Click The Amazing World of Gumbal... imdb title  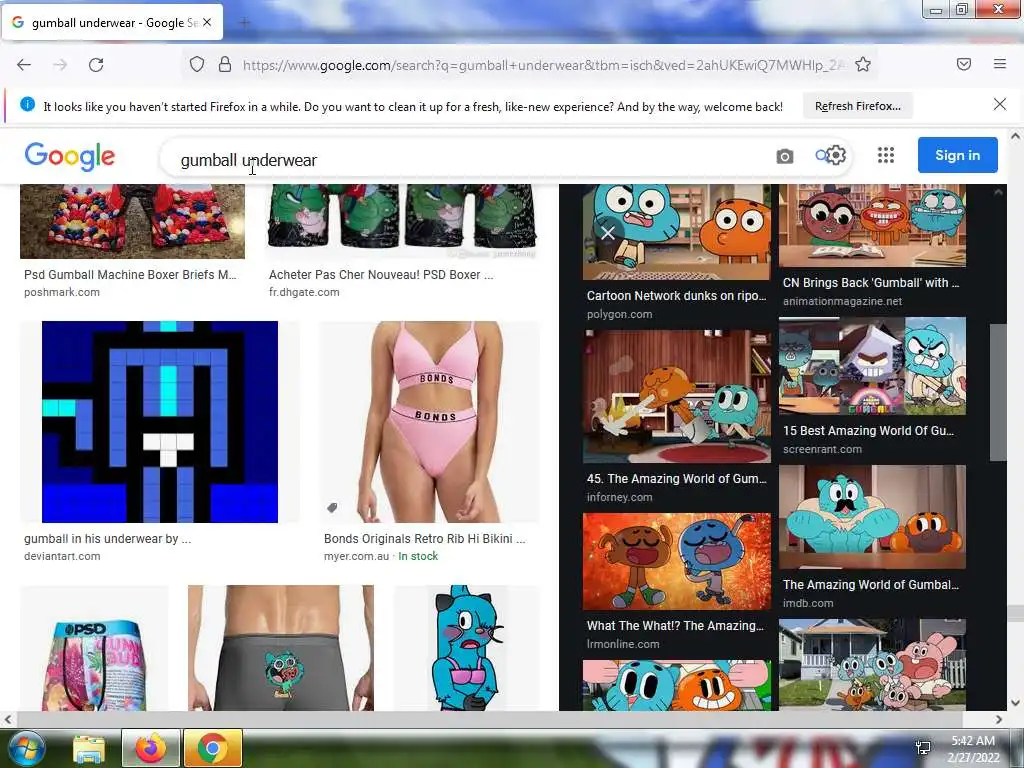click(871, 584)
